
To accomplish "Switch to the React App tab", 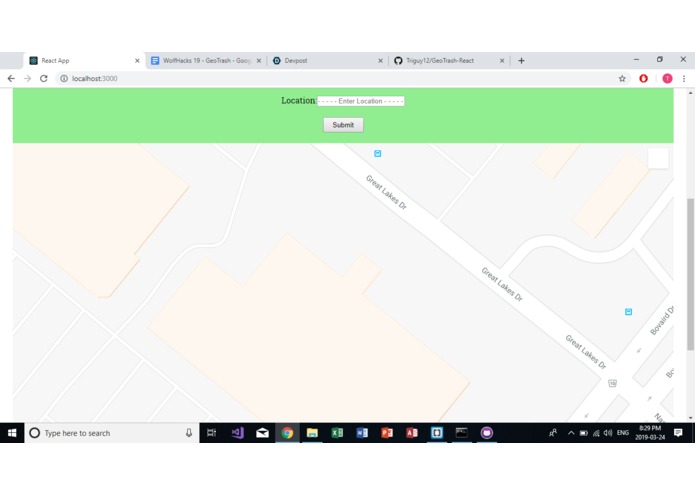I will (84, 61).
